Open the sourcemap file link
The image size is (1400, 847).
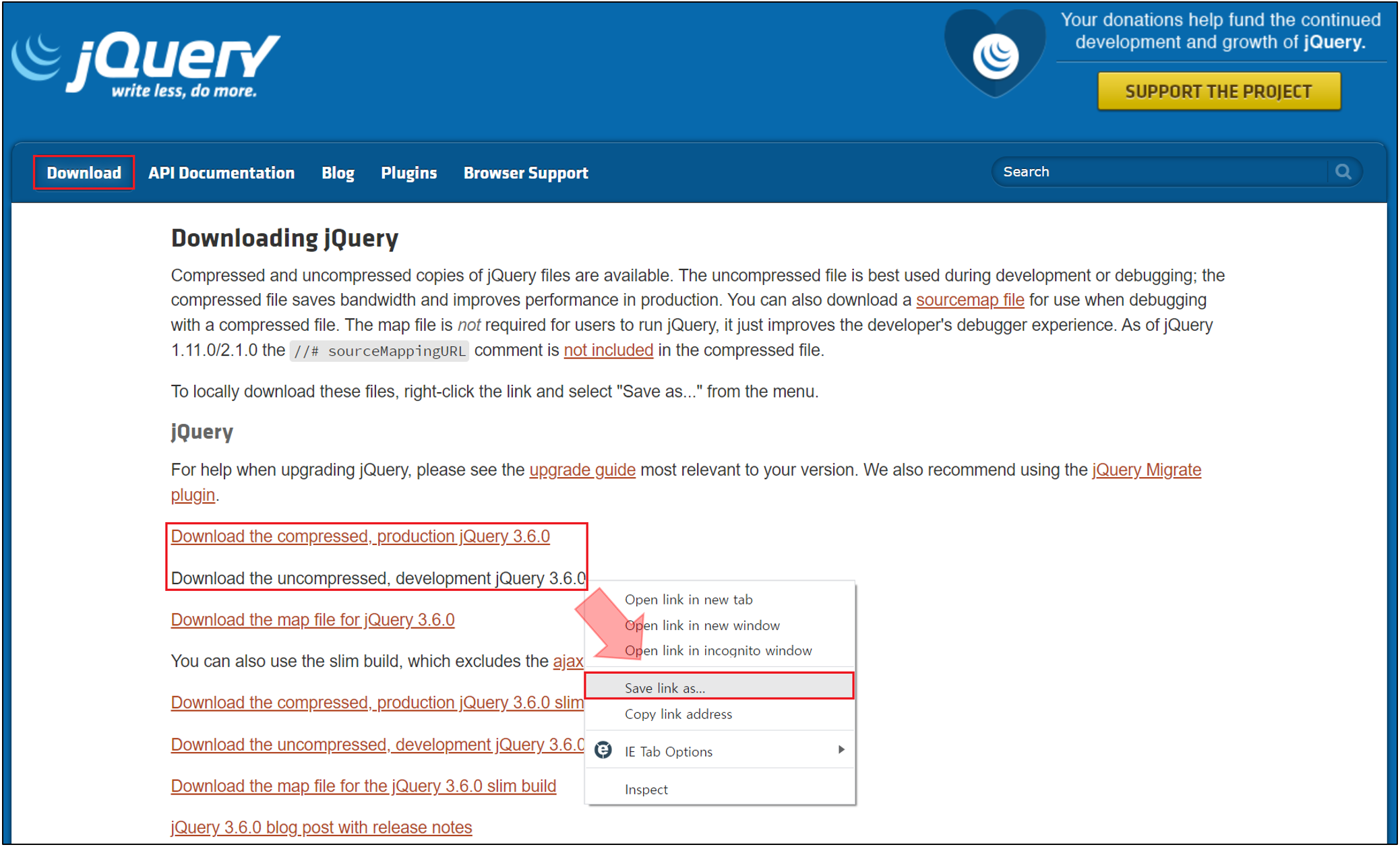969,301
